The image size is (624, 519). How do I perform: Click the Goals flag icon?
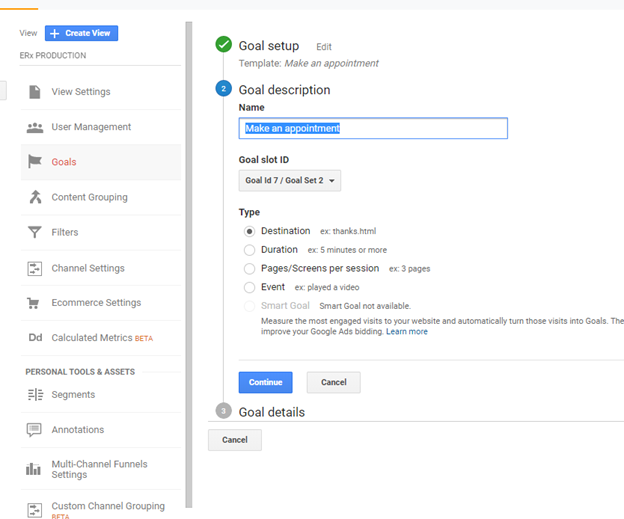(x=35, y=162)
